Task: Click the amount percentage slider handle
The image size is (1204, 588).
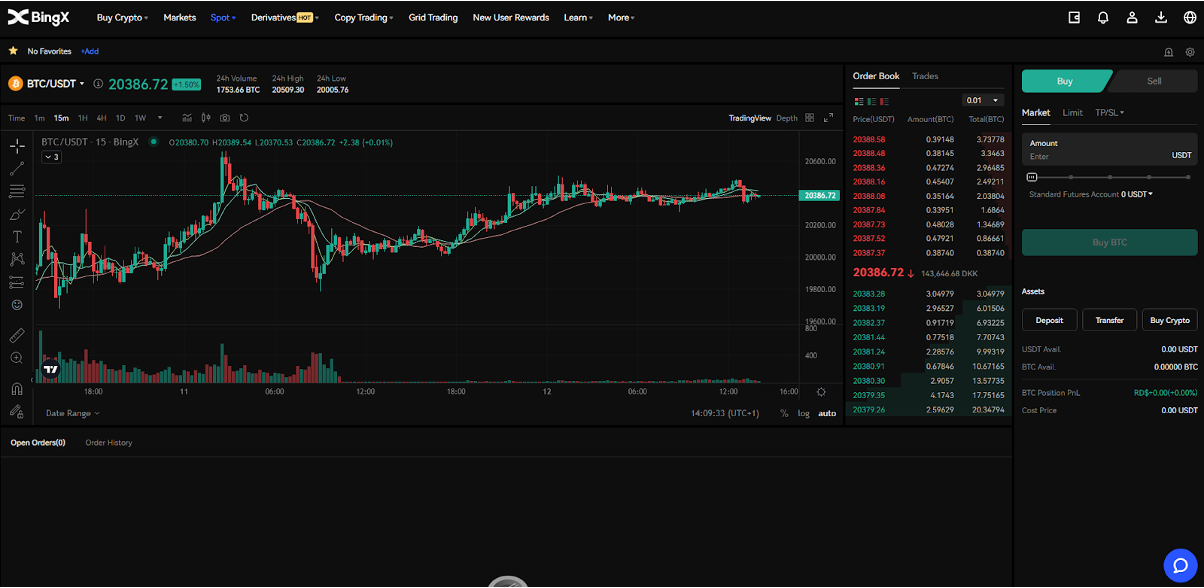Action: (1032, 177)
